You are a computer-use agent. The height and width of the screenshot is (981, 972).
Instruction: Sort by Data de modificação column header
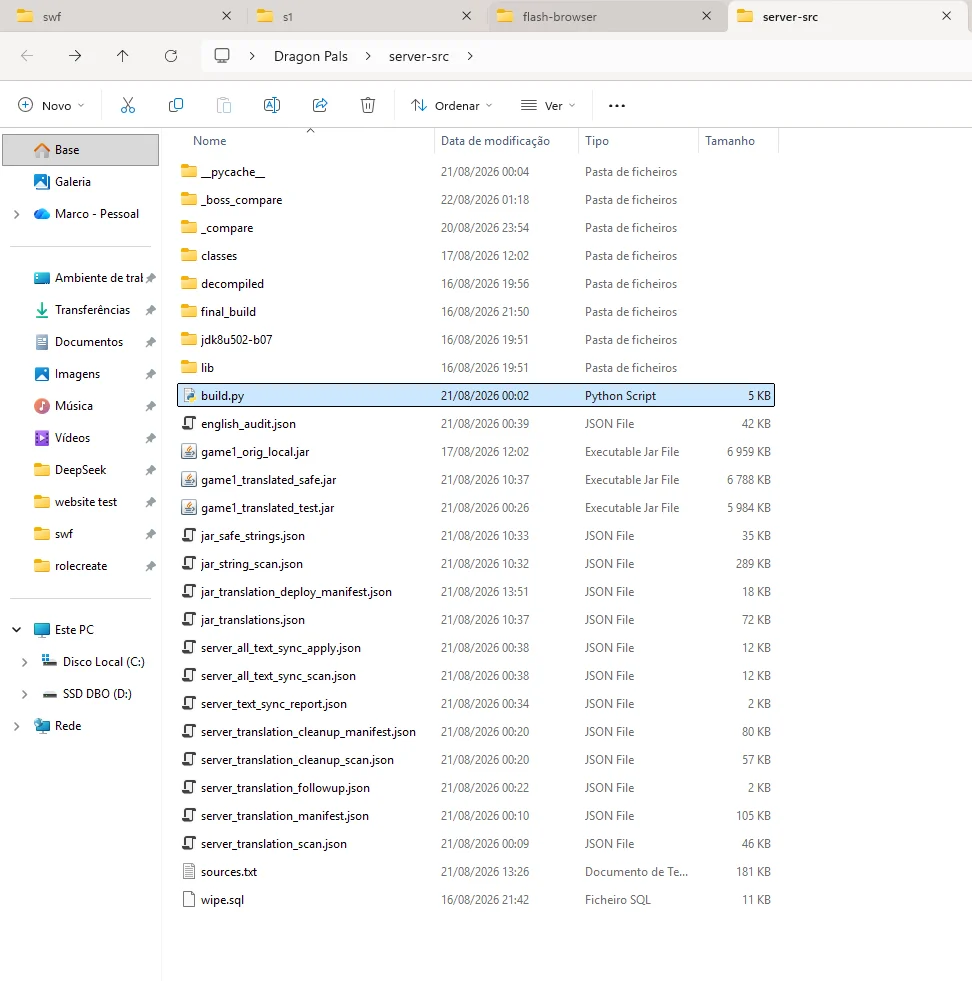(x=495, y=141)
